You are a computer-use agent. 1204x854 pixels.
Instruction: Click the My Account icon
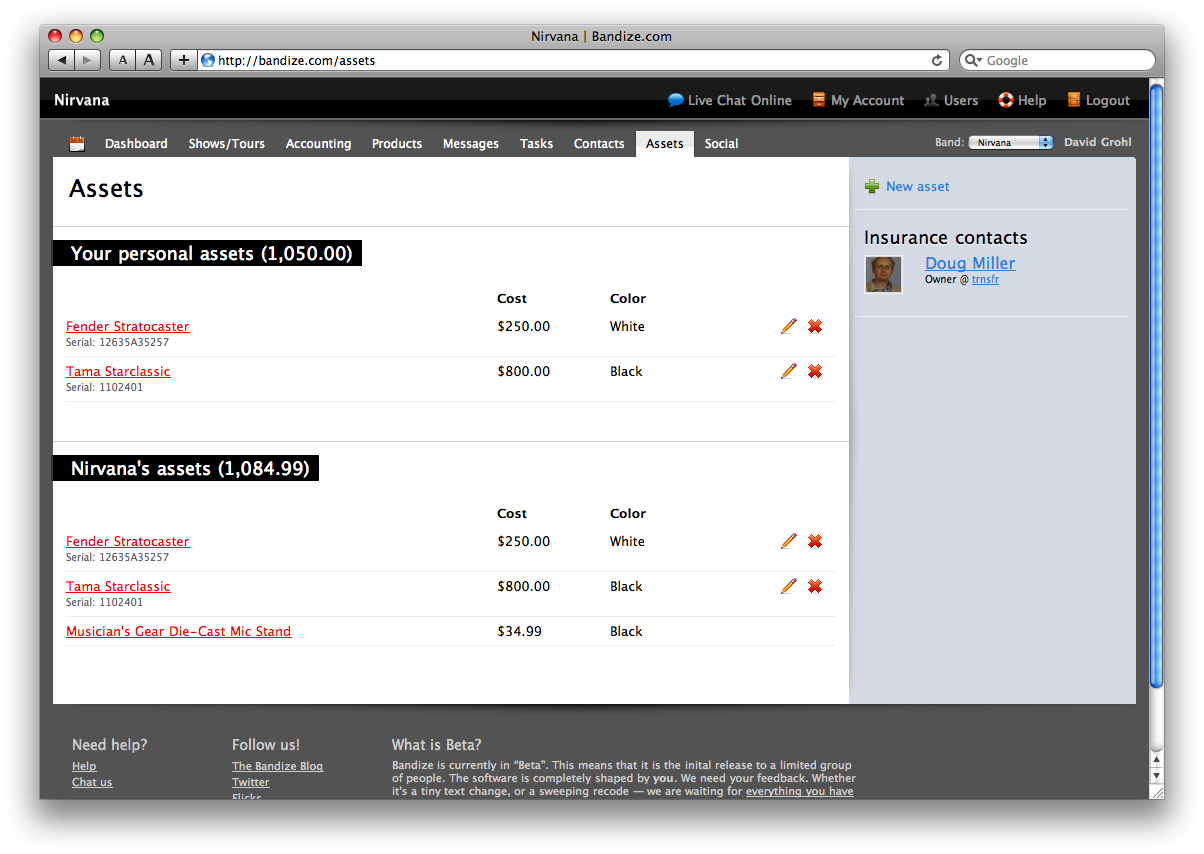[x=819, y=100]
